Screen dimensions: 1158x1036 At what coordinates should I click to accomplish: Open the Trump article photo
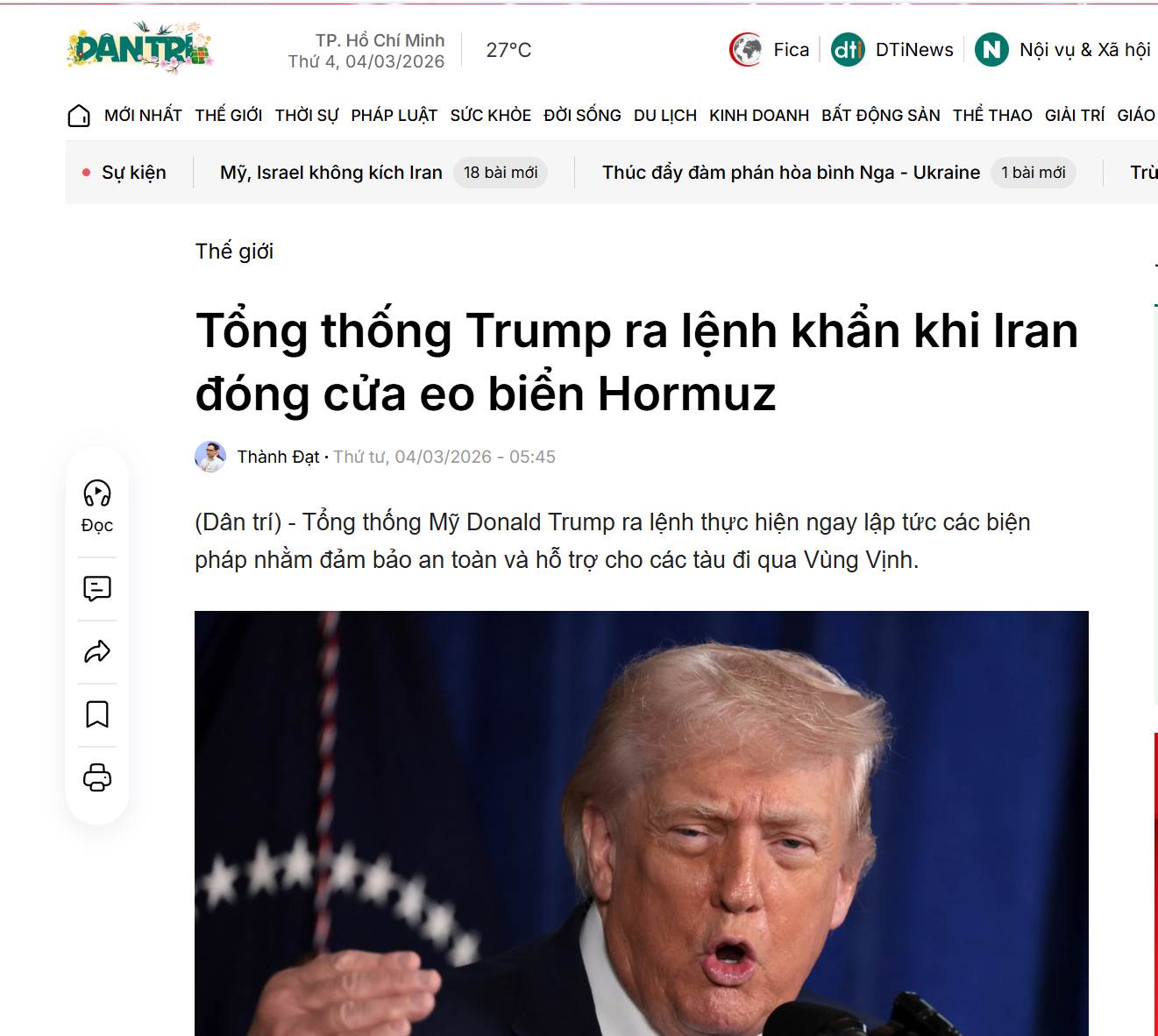pyautogui.click(x=642, y=823)
